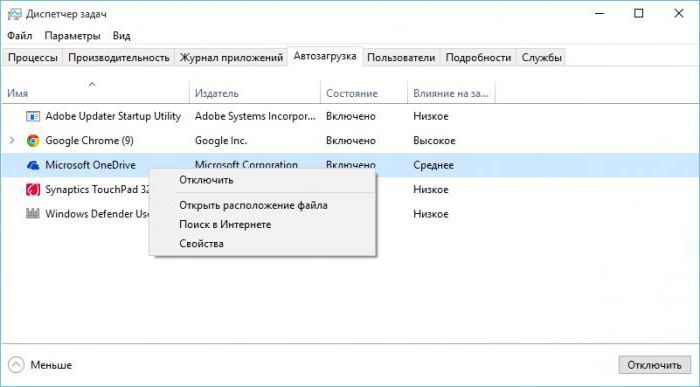Select the Microsoft OneDrive row name
Screen dimensions: 700x387
pos(90,165)
